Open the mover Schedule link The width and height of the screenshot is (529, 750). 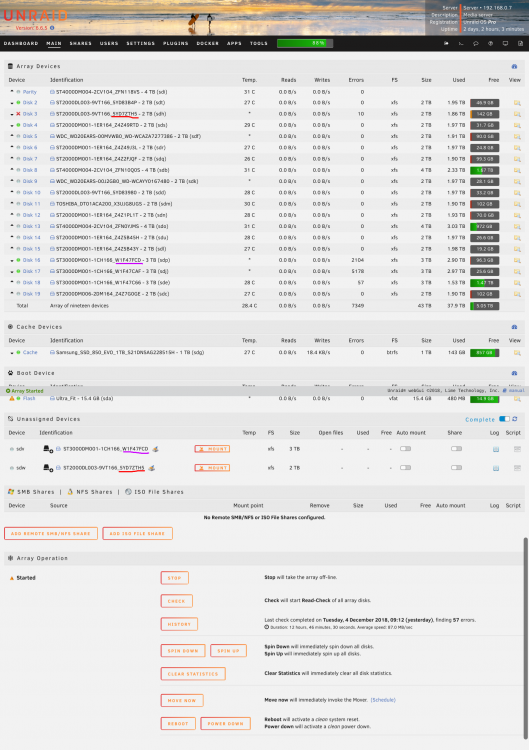point(383,700)
